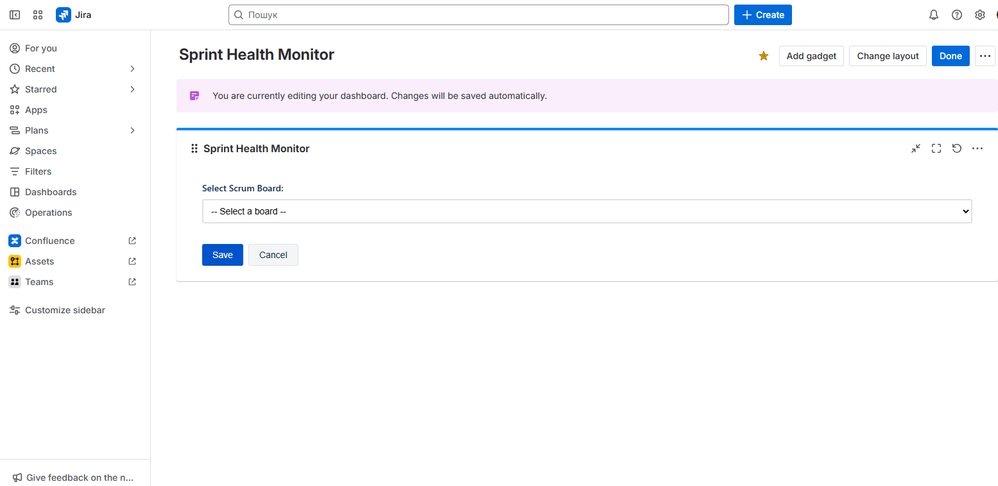Grab the gadget drag handle dots

click(x=194, y=149)
